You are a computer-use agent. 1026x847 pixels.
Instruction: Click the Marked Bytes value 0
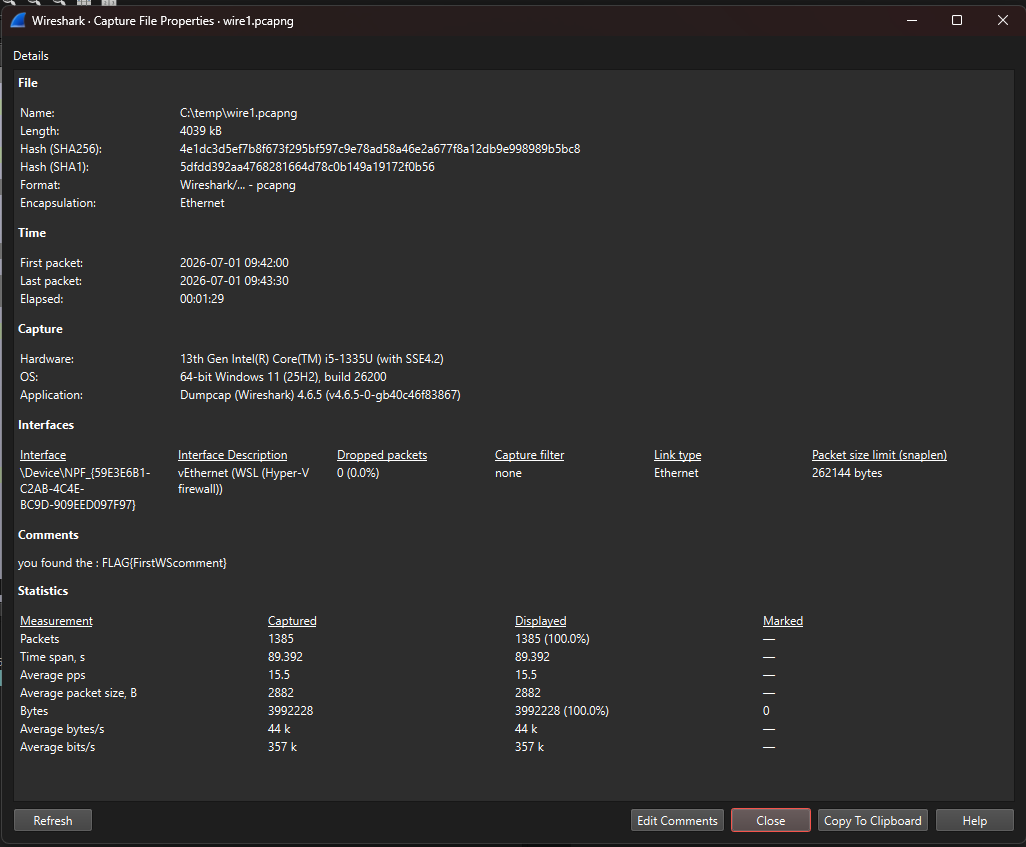pyautogui.click(x=766, y=711)
